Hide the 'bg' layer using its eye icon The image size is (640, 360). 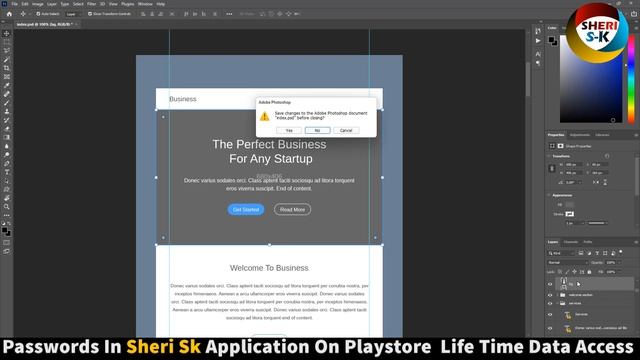coord(550,284)
